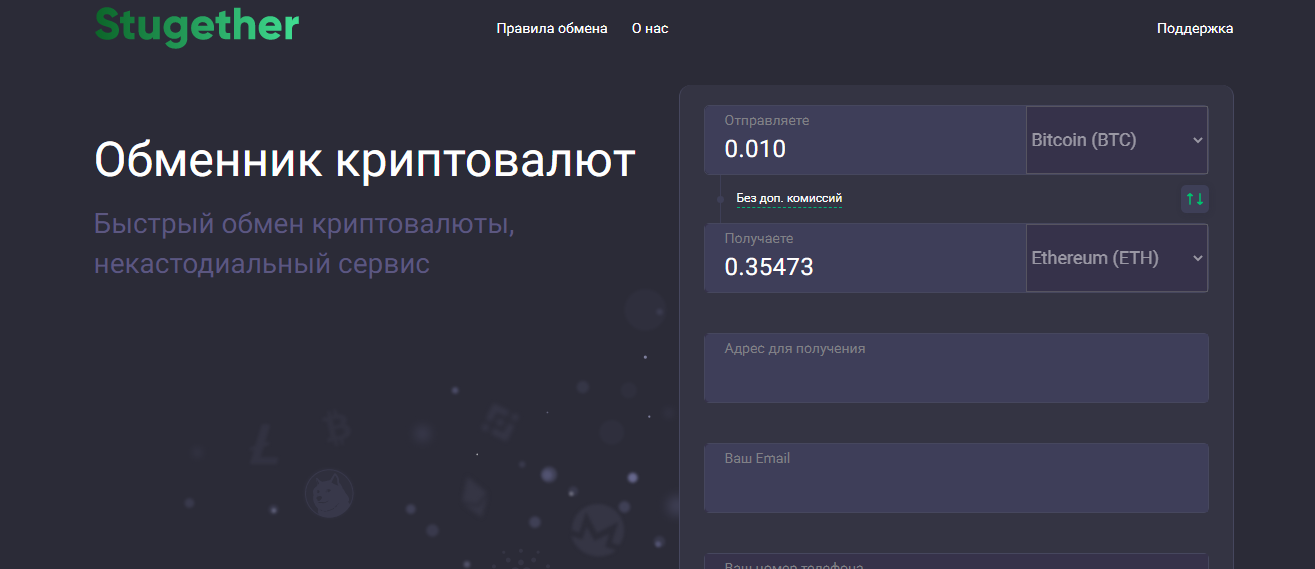The width and height of the screenshot is (1315, 569).
Task: Focus the Адрес для получения field
Action: pos(957,368)
